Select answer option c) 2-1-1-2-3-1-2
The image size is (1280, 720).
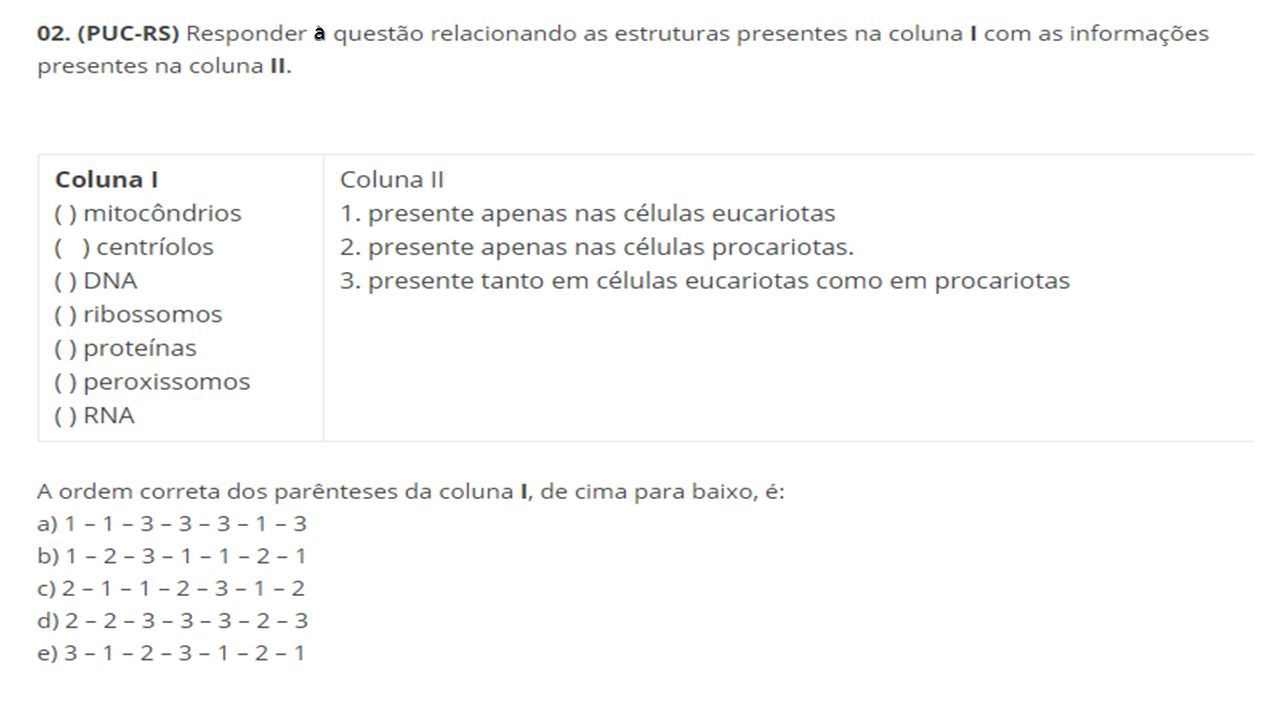171,589
